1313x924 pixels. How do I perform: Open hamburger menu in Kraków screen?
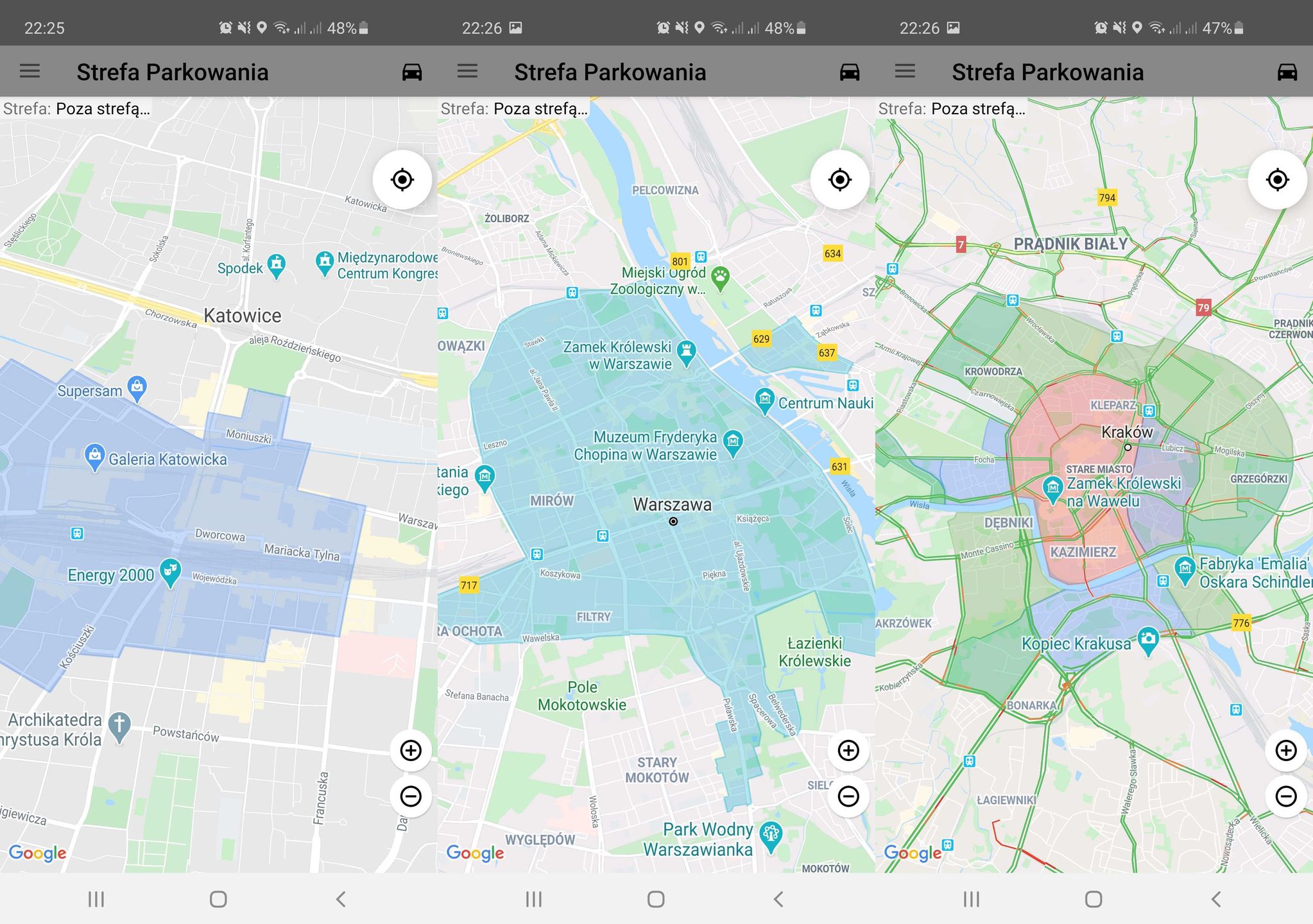tap(905, 71)
